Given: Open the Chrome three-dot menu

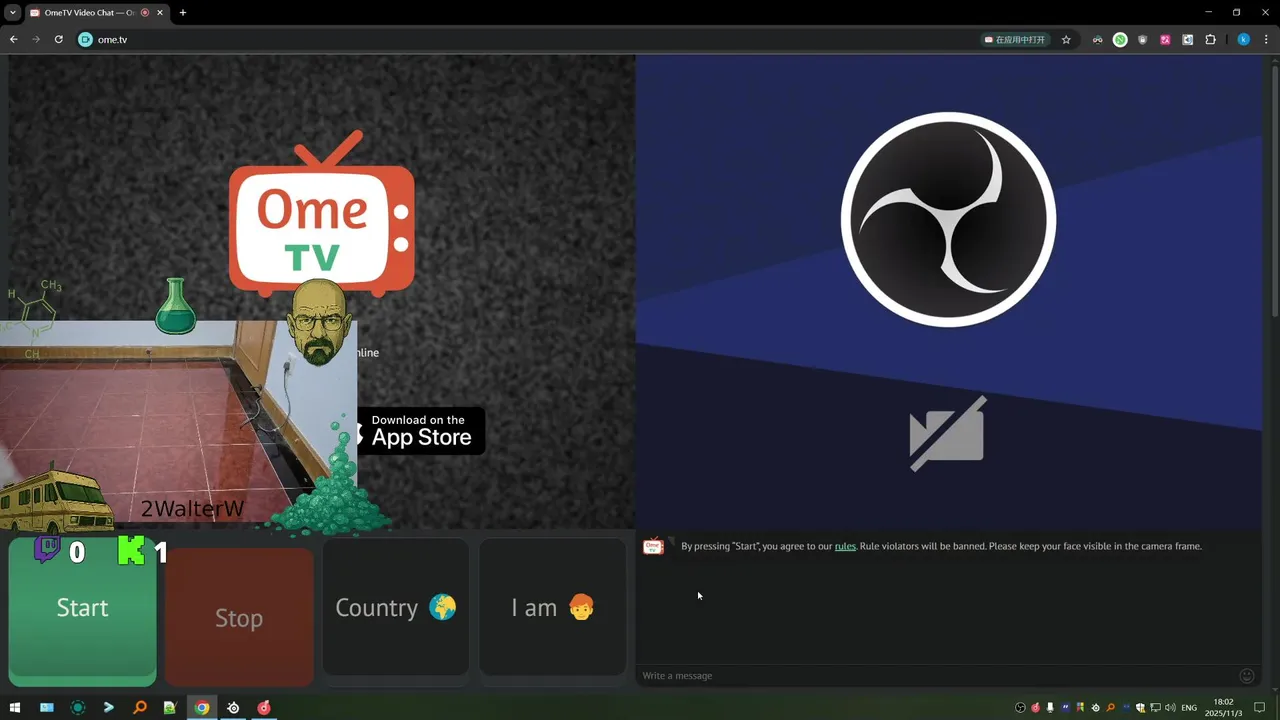Looking at the screenshot, I should (x=1266, y=40).
